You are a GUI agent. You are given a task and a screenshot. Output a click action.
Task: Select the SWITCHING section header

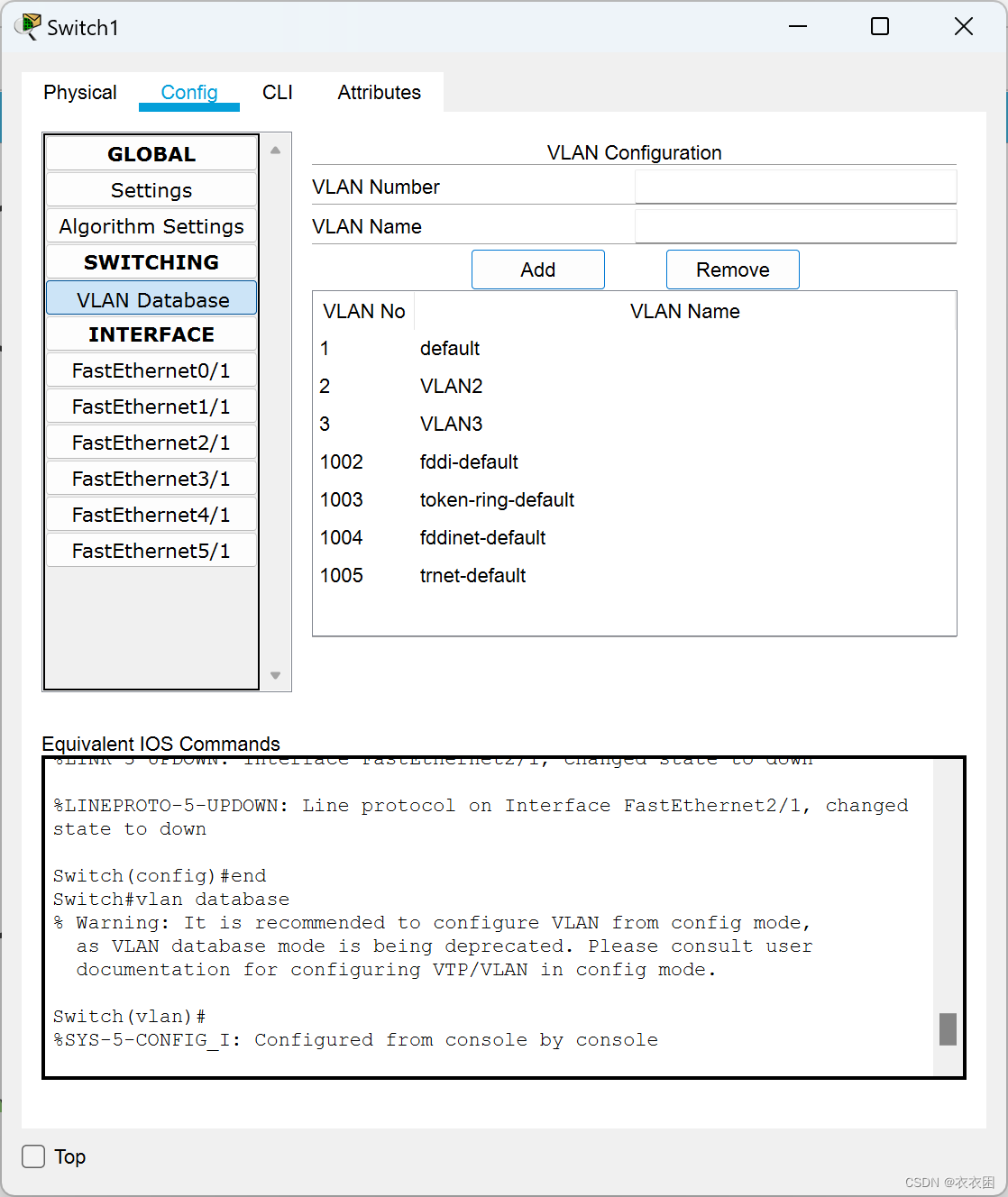tap(151, 262)
